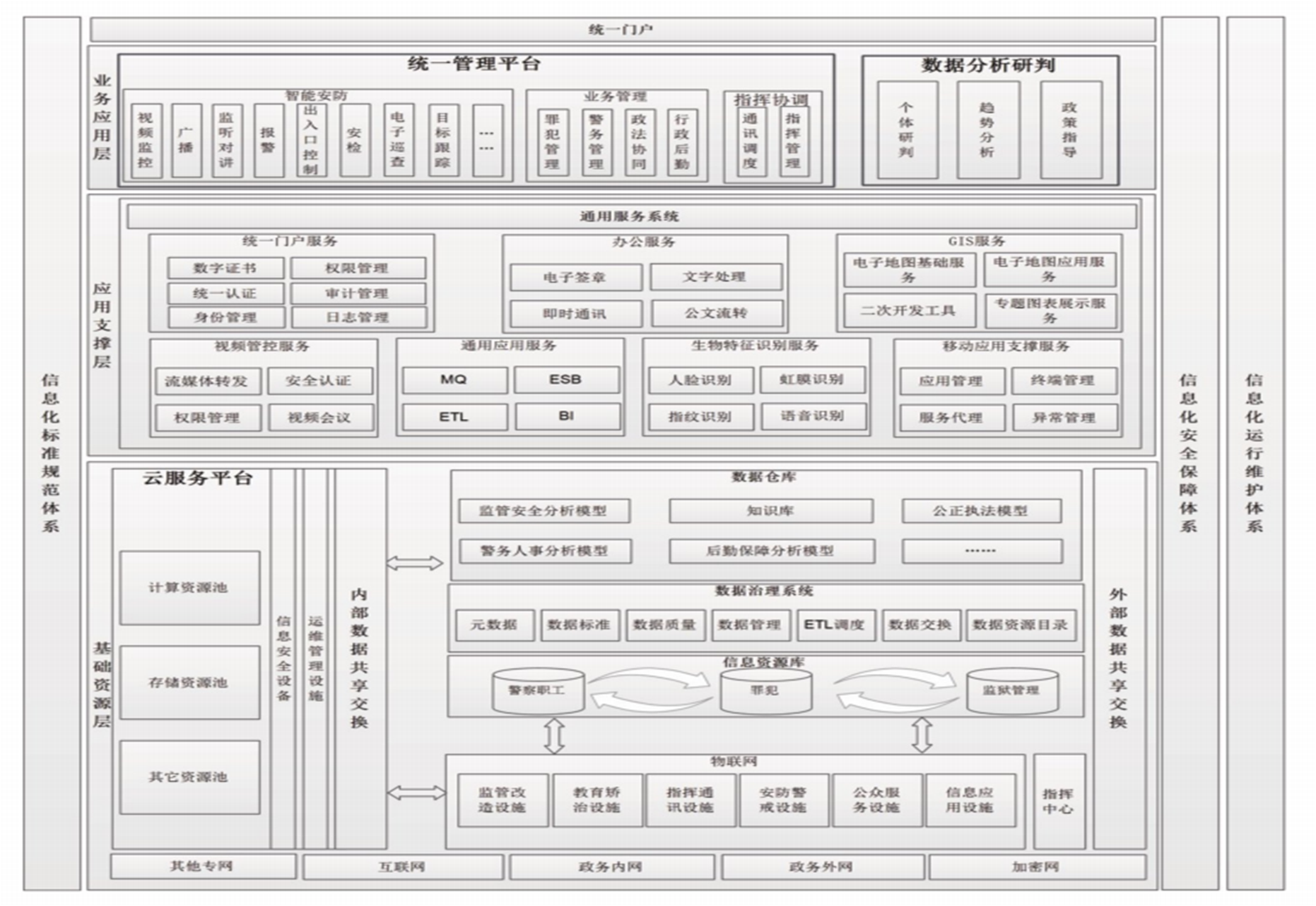Click the double arrow left of 物联网
The image size is (1316, 906).
[415, 793]
